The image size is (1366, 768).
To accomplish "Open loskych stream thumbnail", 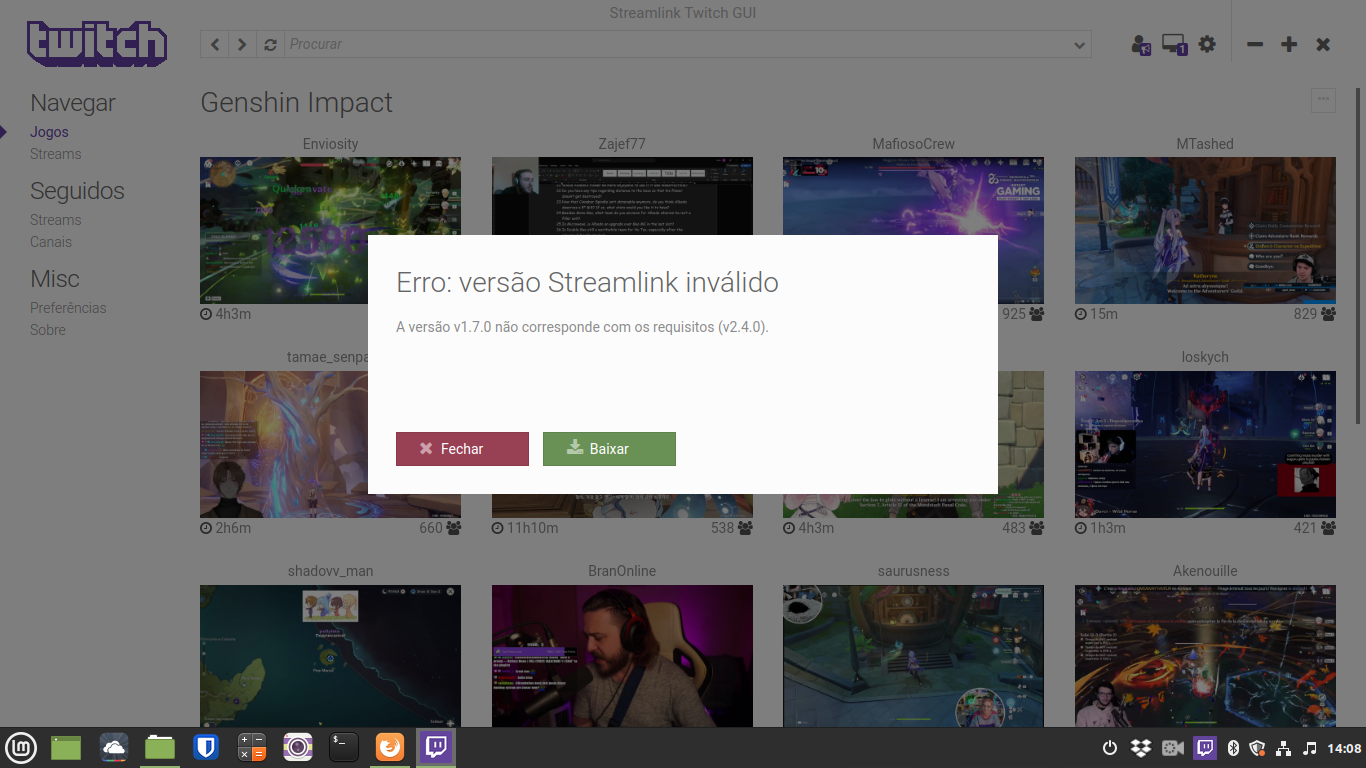I will 1205,444.
